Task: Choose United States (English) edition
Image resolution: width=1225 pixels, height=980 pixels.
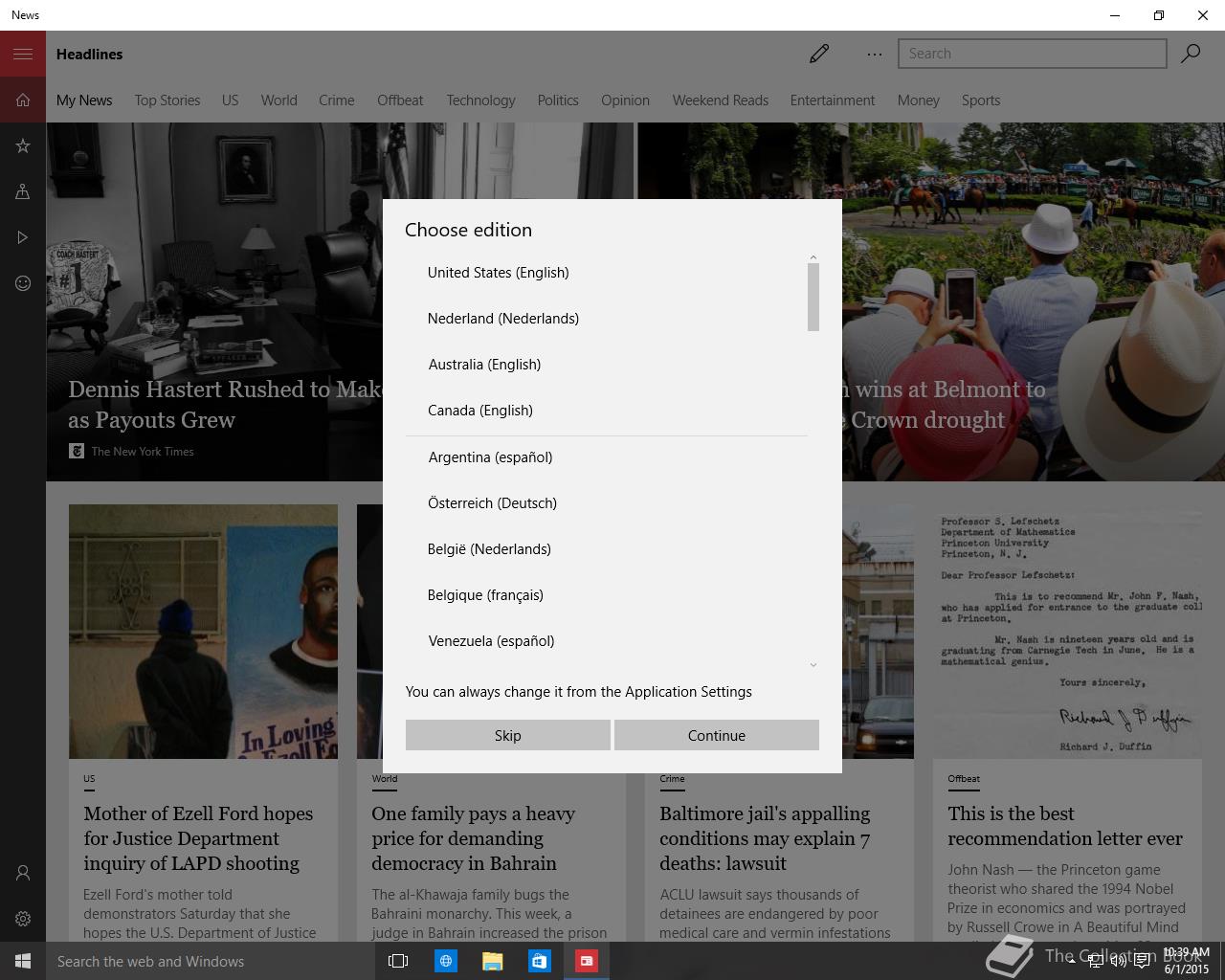Action: [607, 273]
